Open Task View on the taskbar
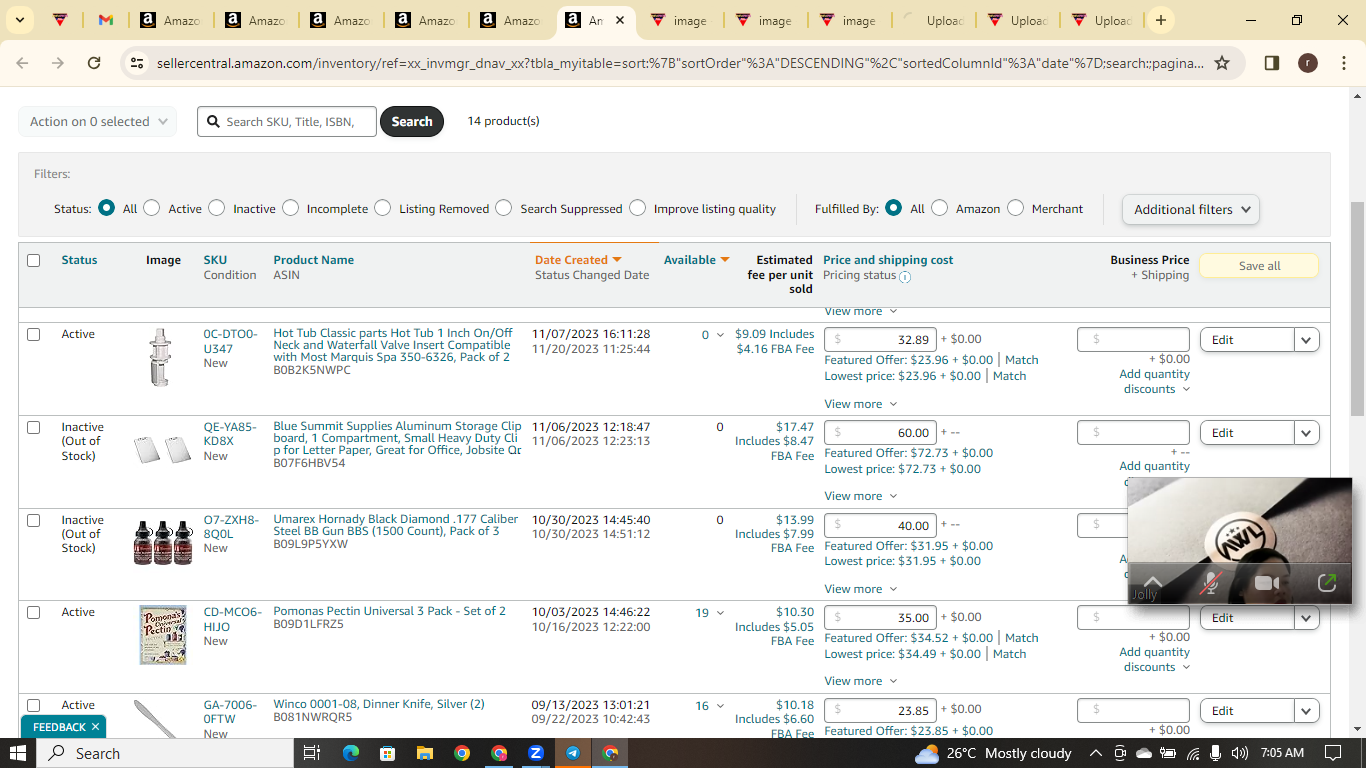1366x768 pixels. pos(311,753)
